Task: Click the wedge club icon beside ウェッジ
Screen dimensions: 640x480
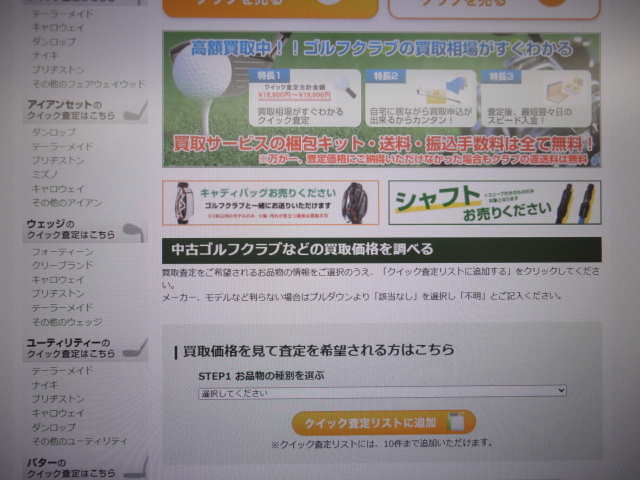Action: point(134,232)
